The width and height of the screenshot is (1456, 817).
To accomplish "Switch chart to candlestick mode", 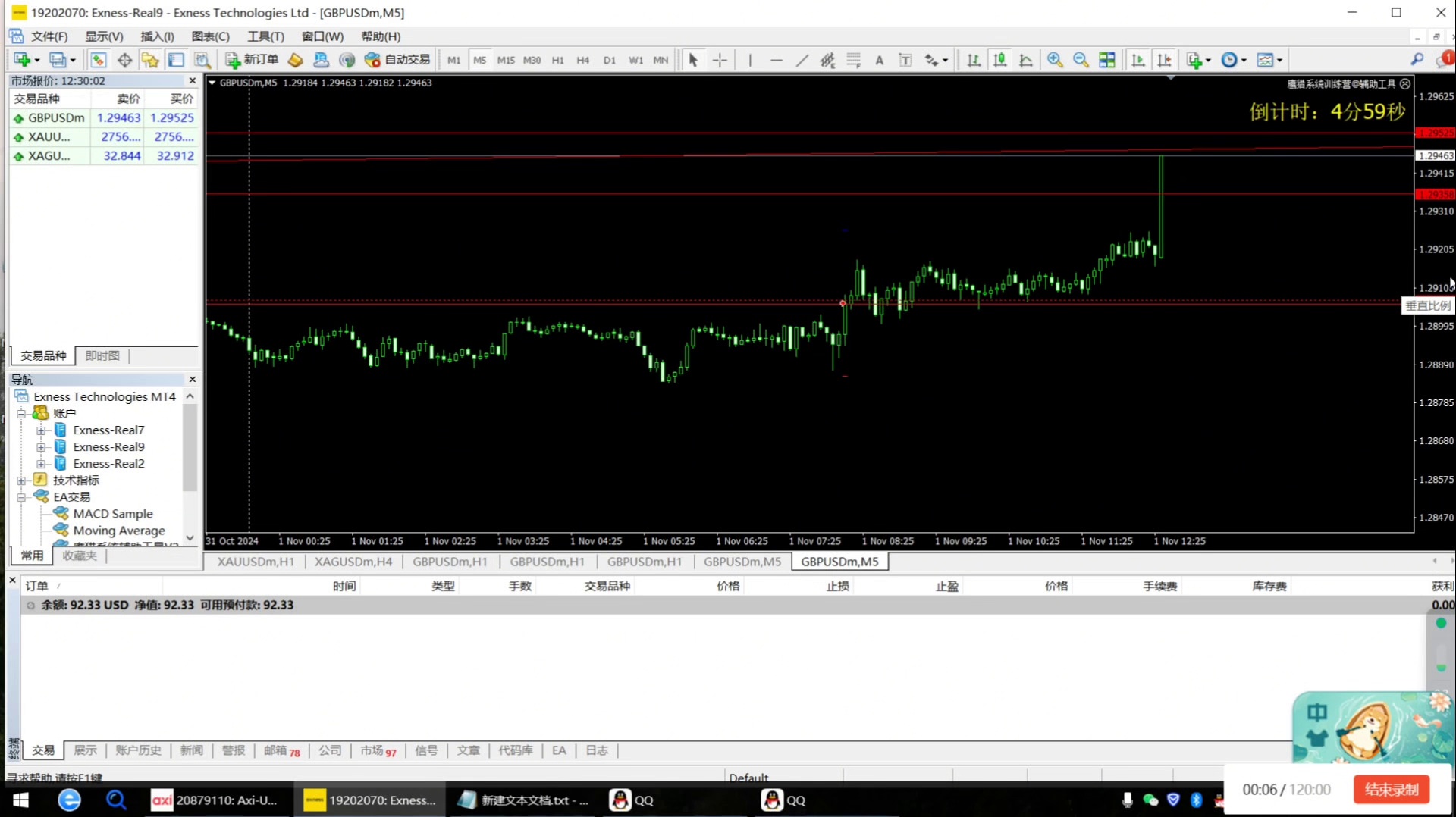I will click(999, 60).
